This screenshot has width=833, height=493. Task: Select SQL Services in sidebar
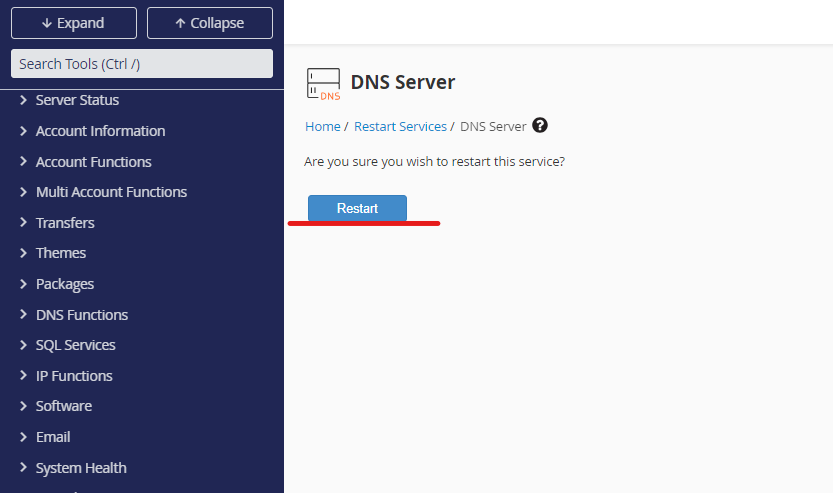75,345
